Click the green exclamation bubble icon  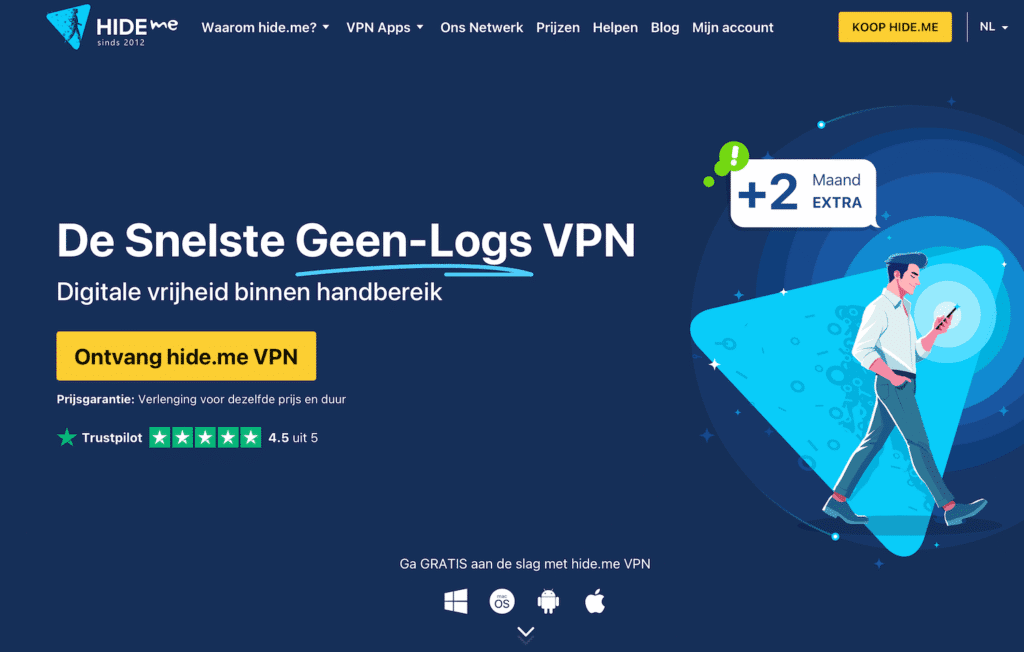click(x=728, y=160)
